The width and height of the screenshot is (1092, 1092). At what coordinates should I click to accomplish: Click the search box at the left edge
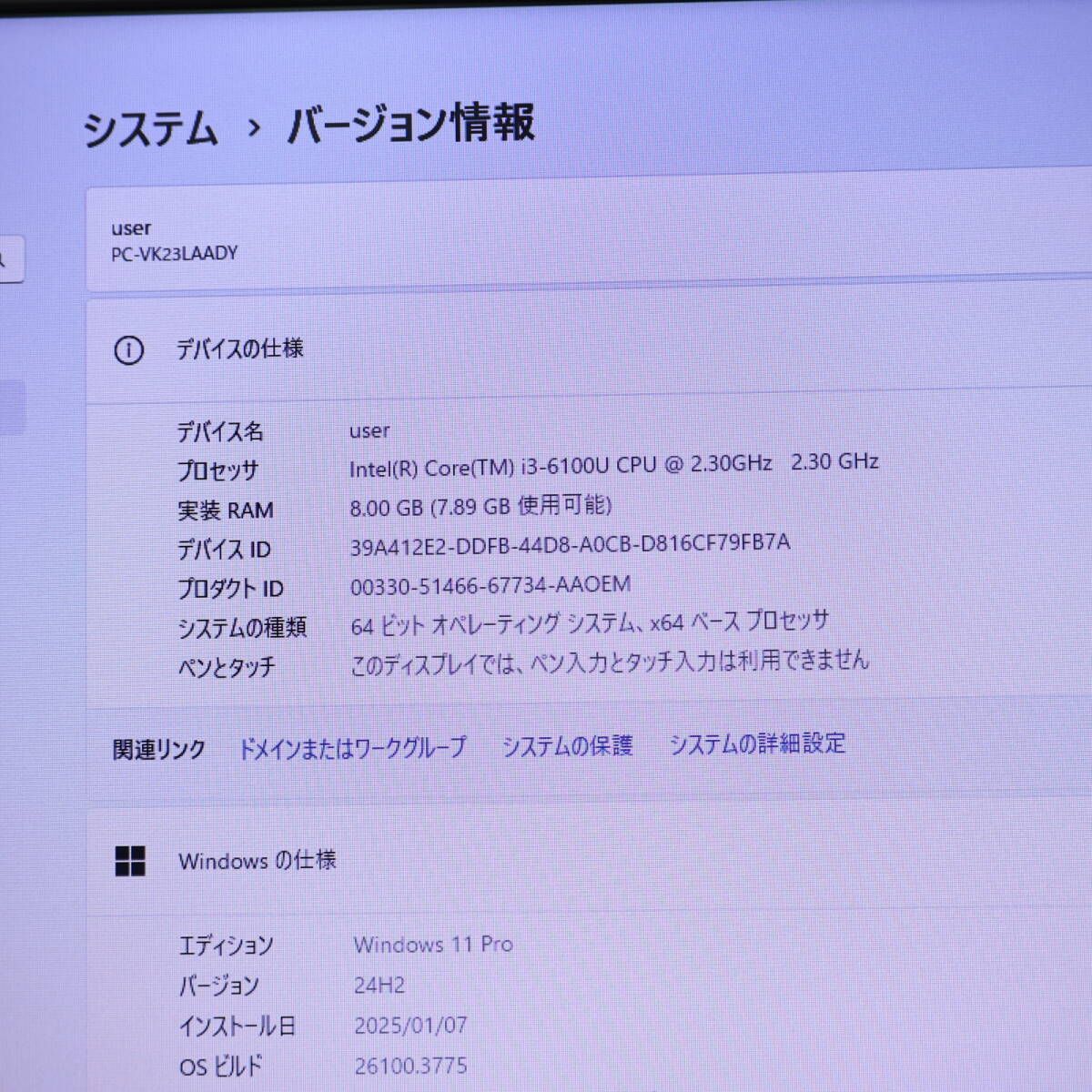[11, 259]
